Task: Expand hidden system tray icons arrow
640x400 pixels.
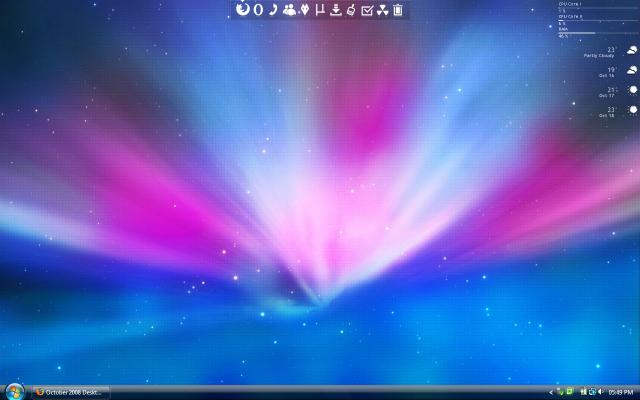Action: 551,393
